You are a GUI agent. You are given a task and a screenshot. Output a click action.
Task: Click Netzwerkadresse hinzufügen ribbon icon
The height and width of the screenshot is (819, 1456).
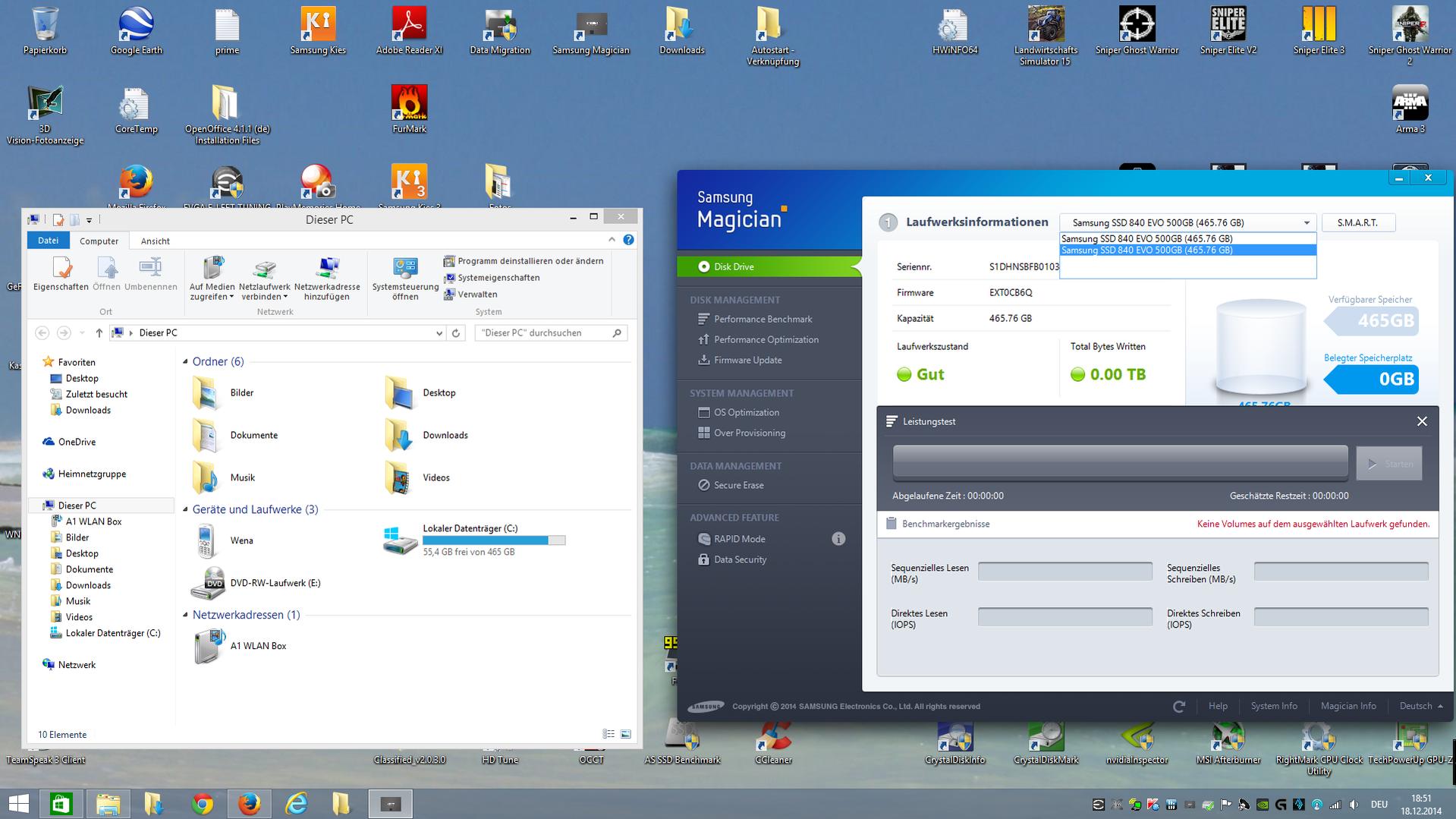(327, 279)
